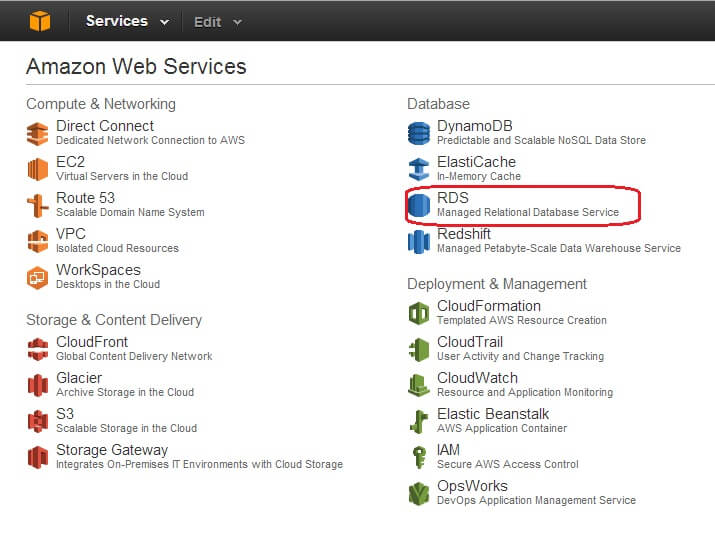This screenshot has height=537, width=715.
Task: Click the Storage Gateway service icon
Action: coord(37,458)
